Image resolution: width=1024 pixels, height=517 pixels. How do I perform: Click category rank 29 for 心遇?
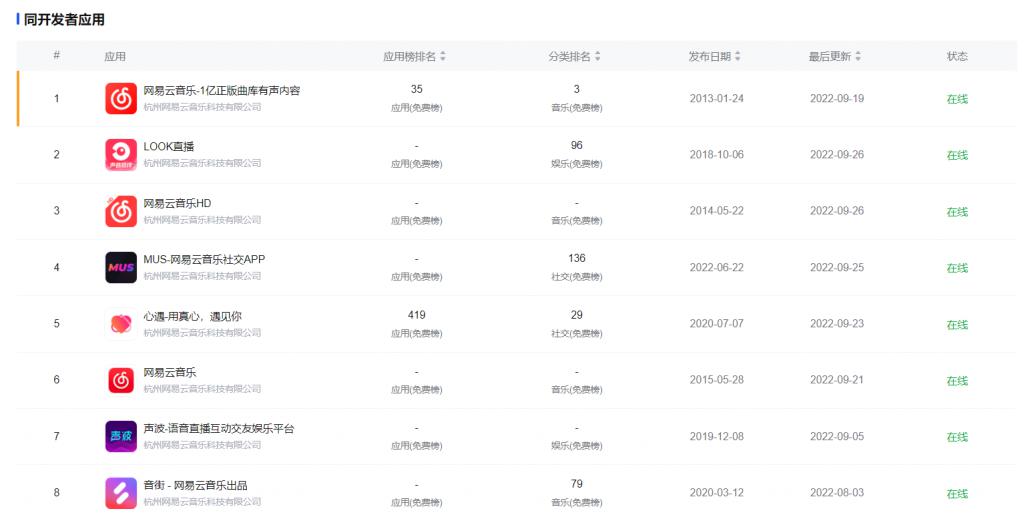click(577, 315)
